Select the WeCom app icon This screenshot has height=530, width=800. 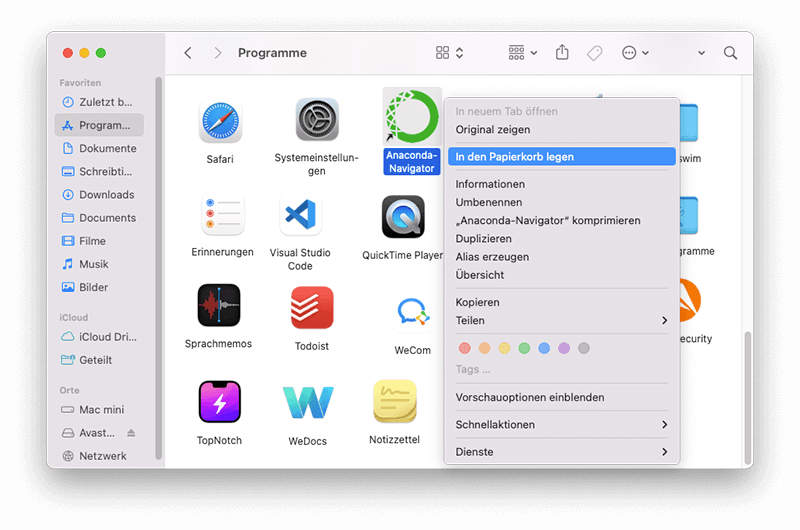[412, 311]
